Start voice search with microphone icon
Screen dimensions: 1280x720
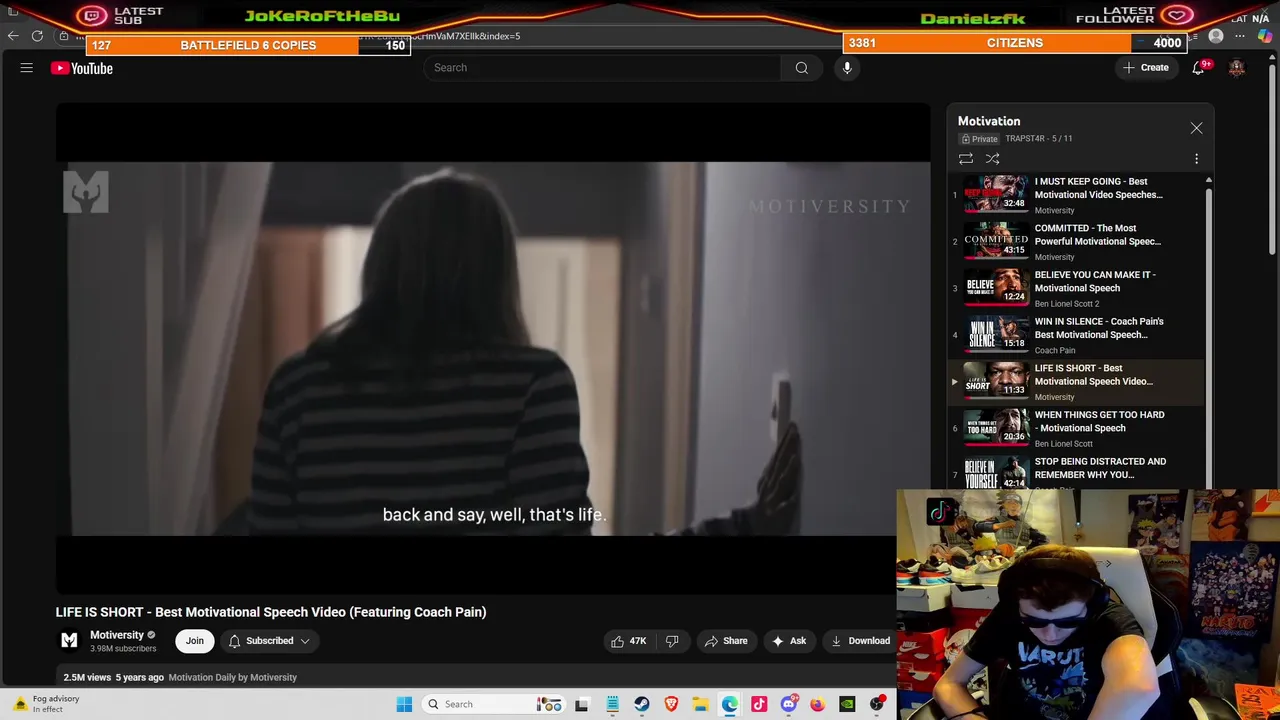point(847,68)
